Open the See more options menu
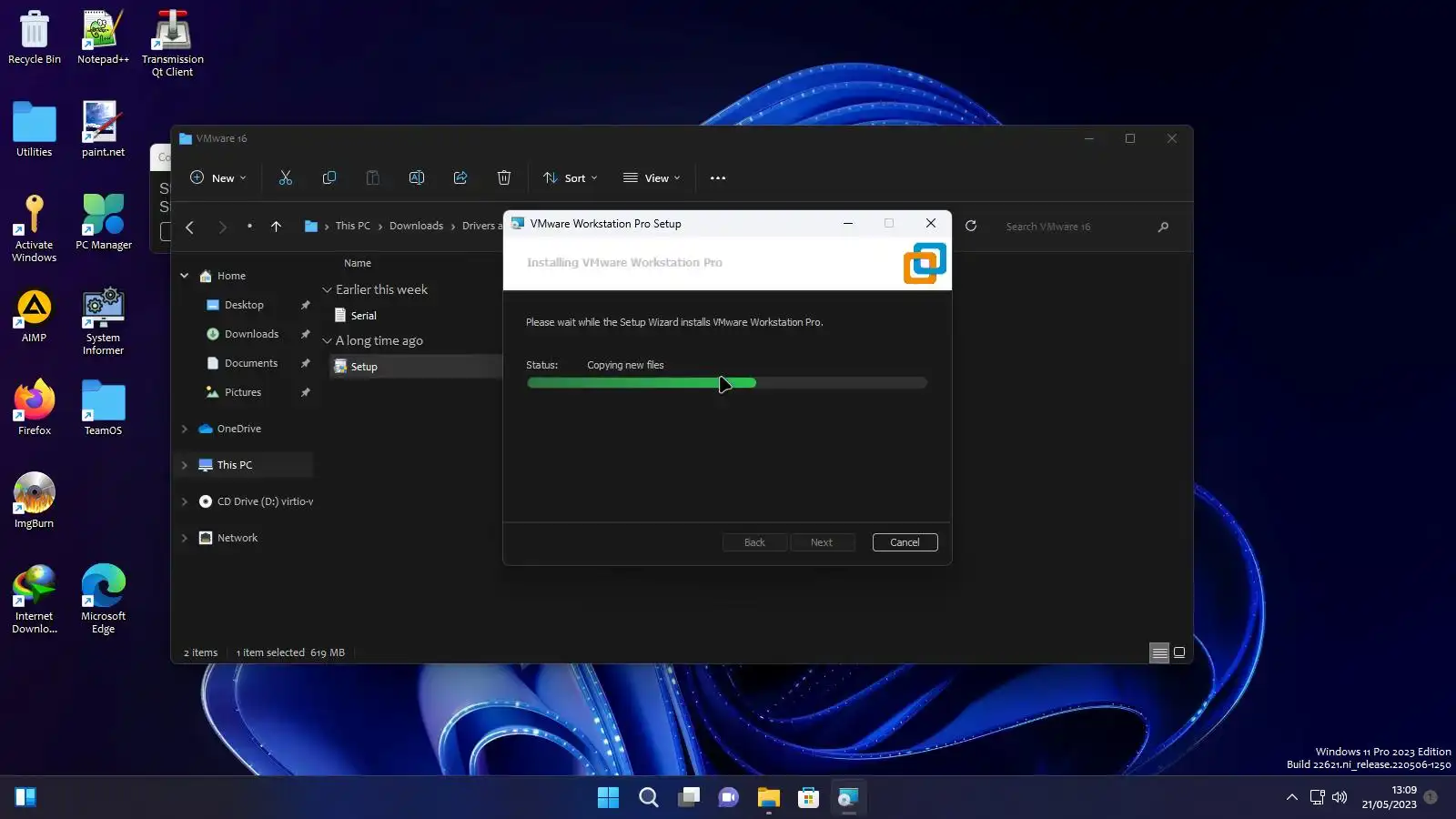Viewport: 1456px width, 819px height. pyautogui.click(x=718, y=177)
